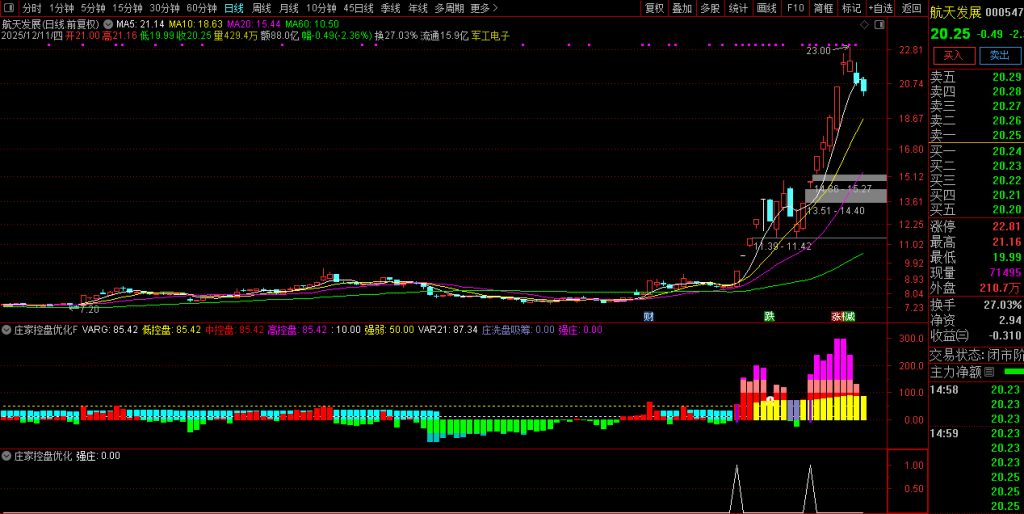This screenshot has width=1024, height=514.
Task: Click the MA20: 15.44 label
Action: click(253, 24)
